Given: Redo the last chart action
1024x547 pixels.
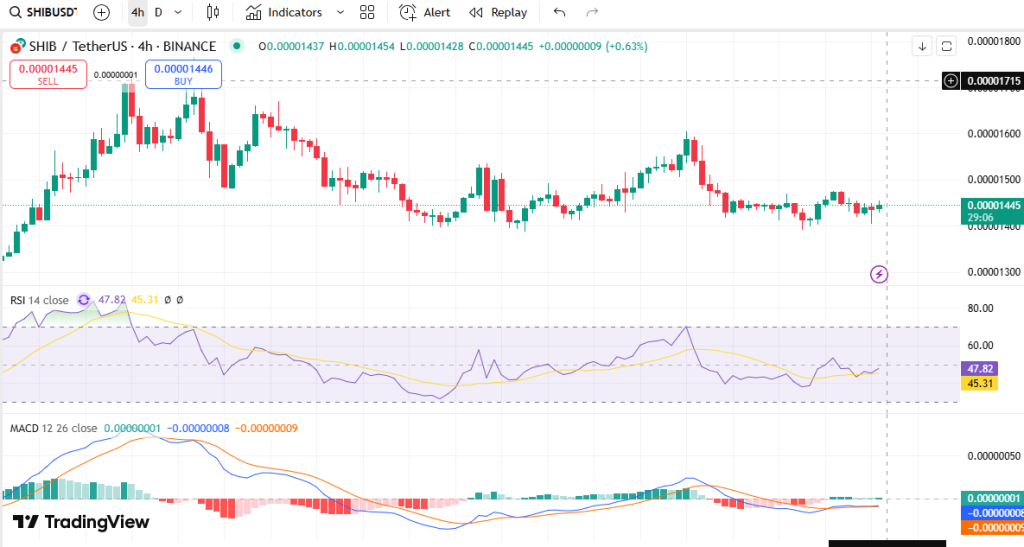Looking at the screenshot, I should point(592,13).
